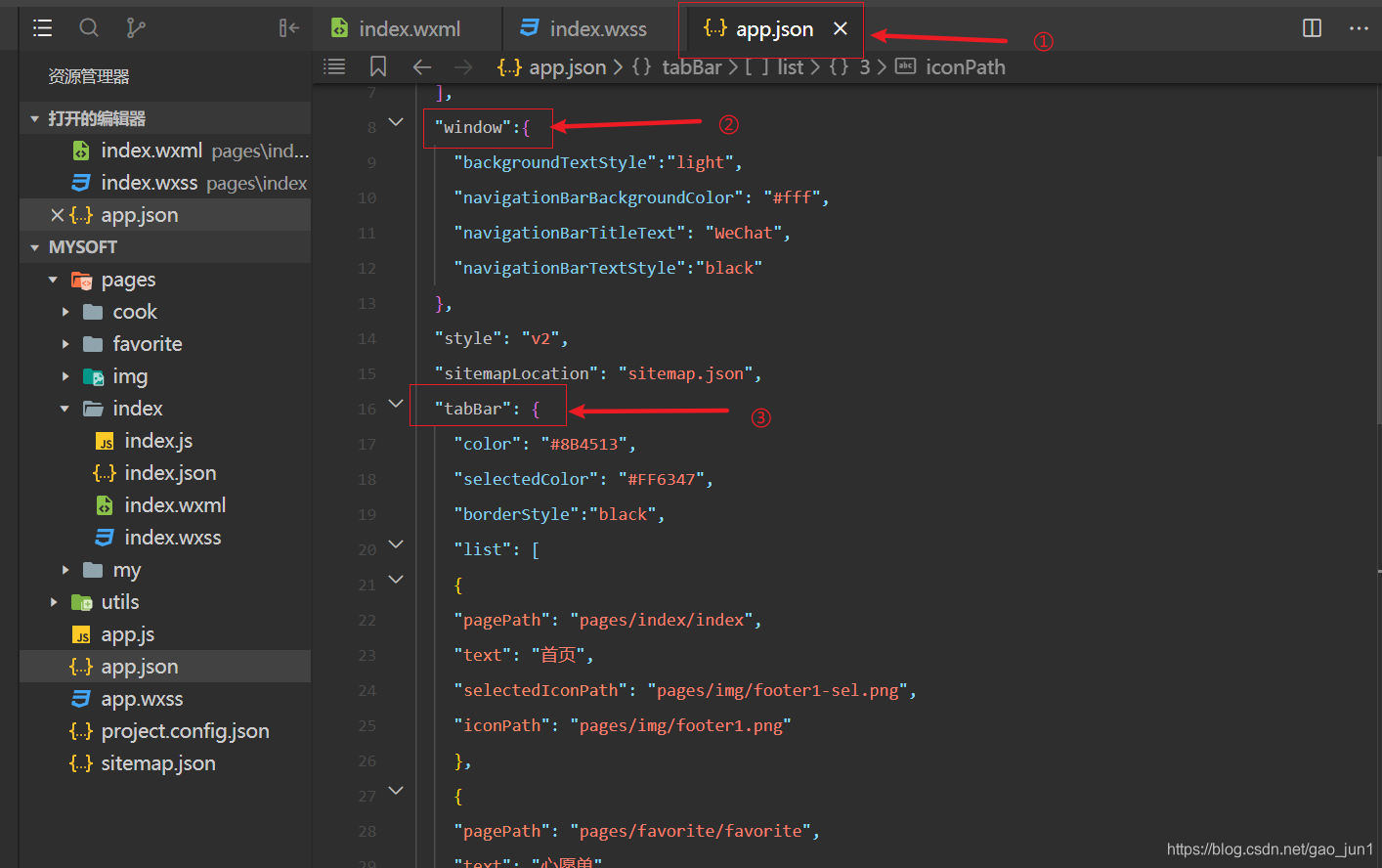Viewport: 1382px width, 868px height.
Task: Close app.json in the open editors list
Action: (x=58, y=215)
